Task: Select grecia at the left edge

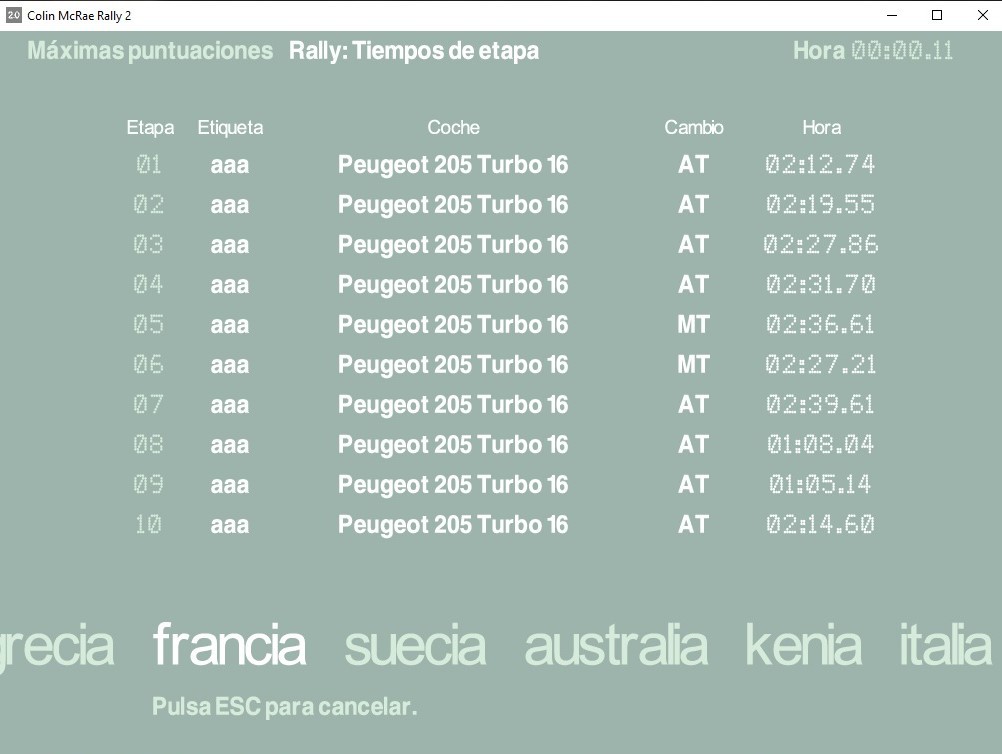Action: (56, 645)
